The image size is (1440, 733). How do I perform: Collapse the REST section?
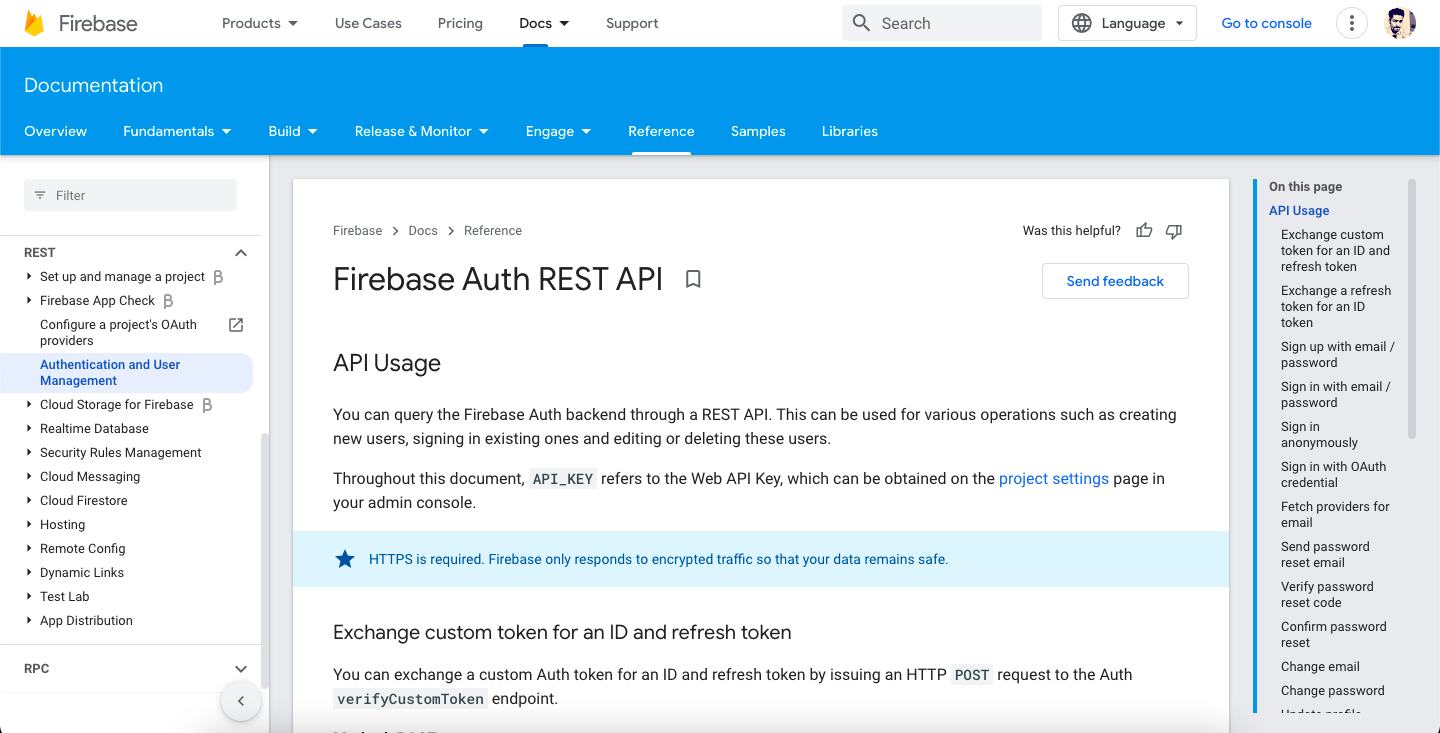tap(240, 253)
